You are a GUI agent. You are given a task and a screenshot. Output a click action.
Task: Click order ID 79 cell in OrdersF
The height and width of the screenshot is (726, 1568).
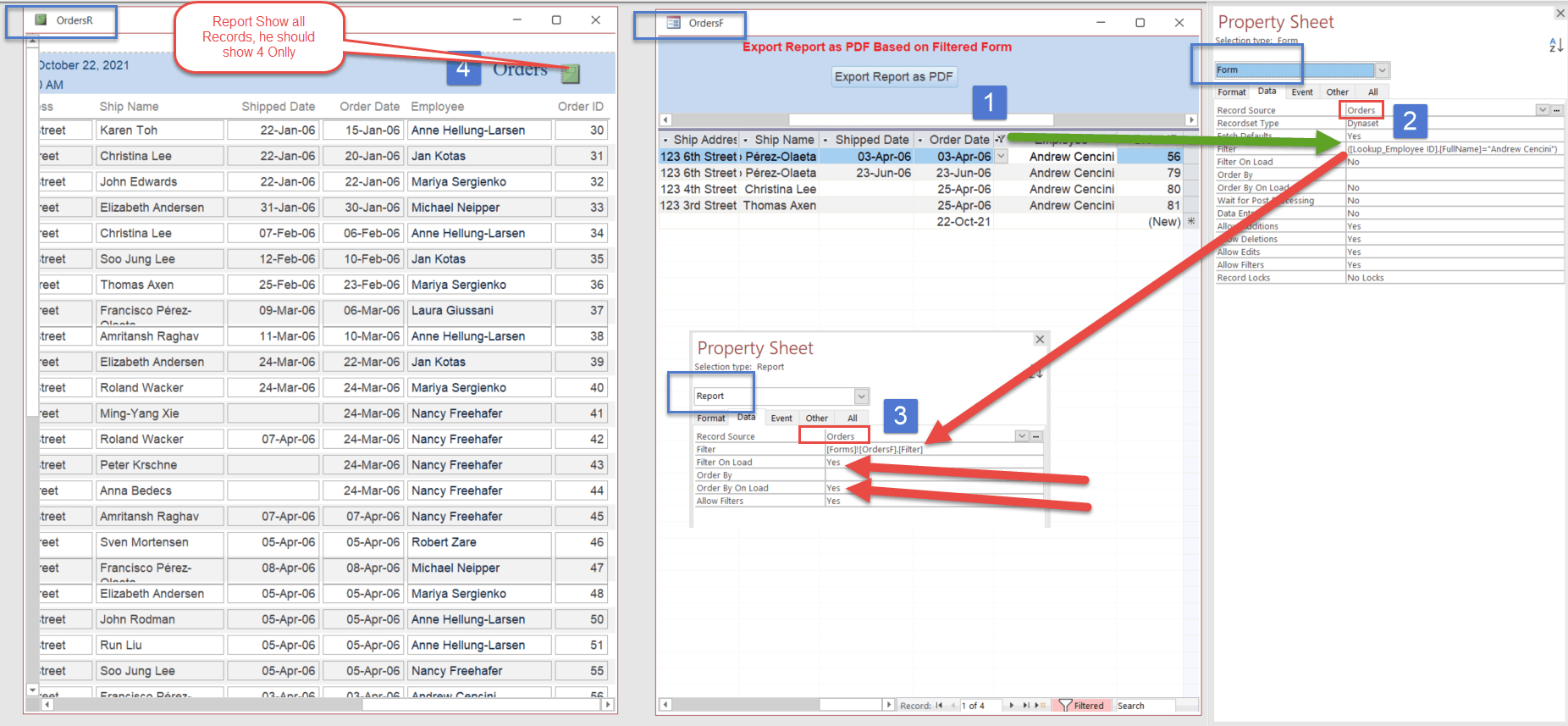[1150, 173]
